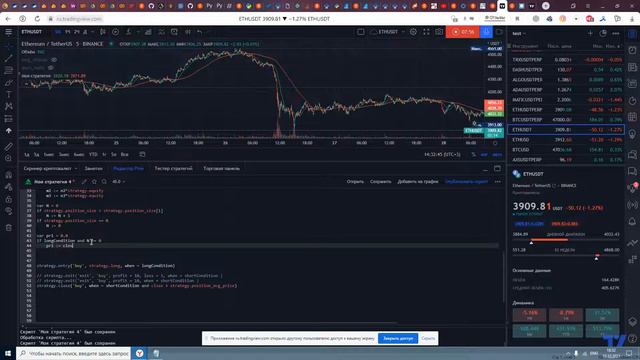
Task: Open the Alerts panel clock icon
Action: (x=632, y=50)
